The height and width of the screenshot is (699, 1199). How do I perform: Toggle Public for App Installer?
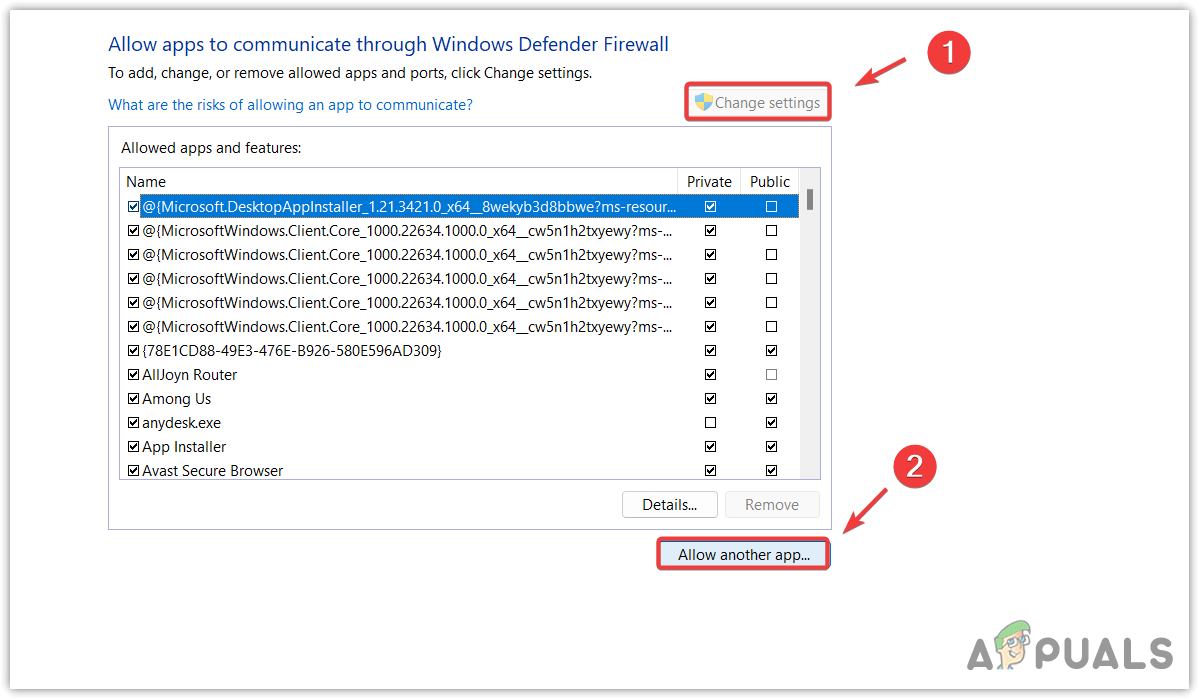(772, 447)
